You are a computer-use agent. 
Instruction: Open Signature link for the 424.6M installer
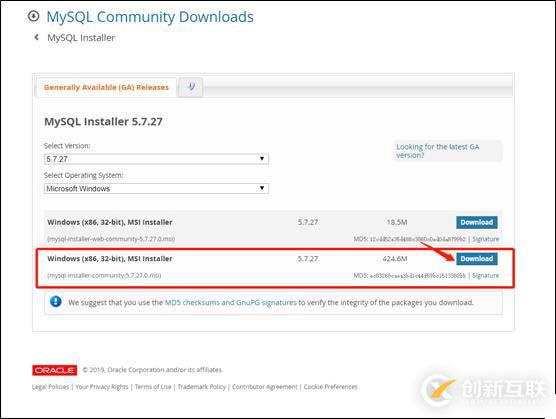point(485,275)
